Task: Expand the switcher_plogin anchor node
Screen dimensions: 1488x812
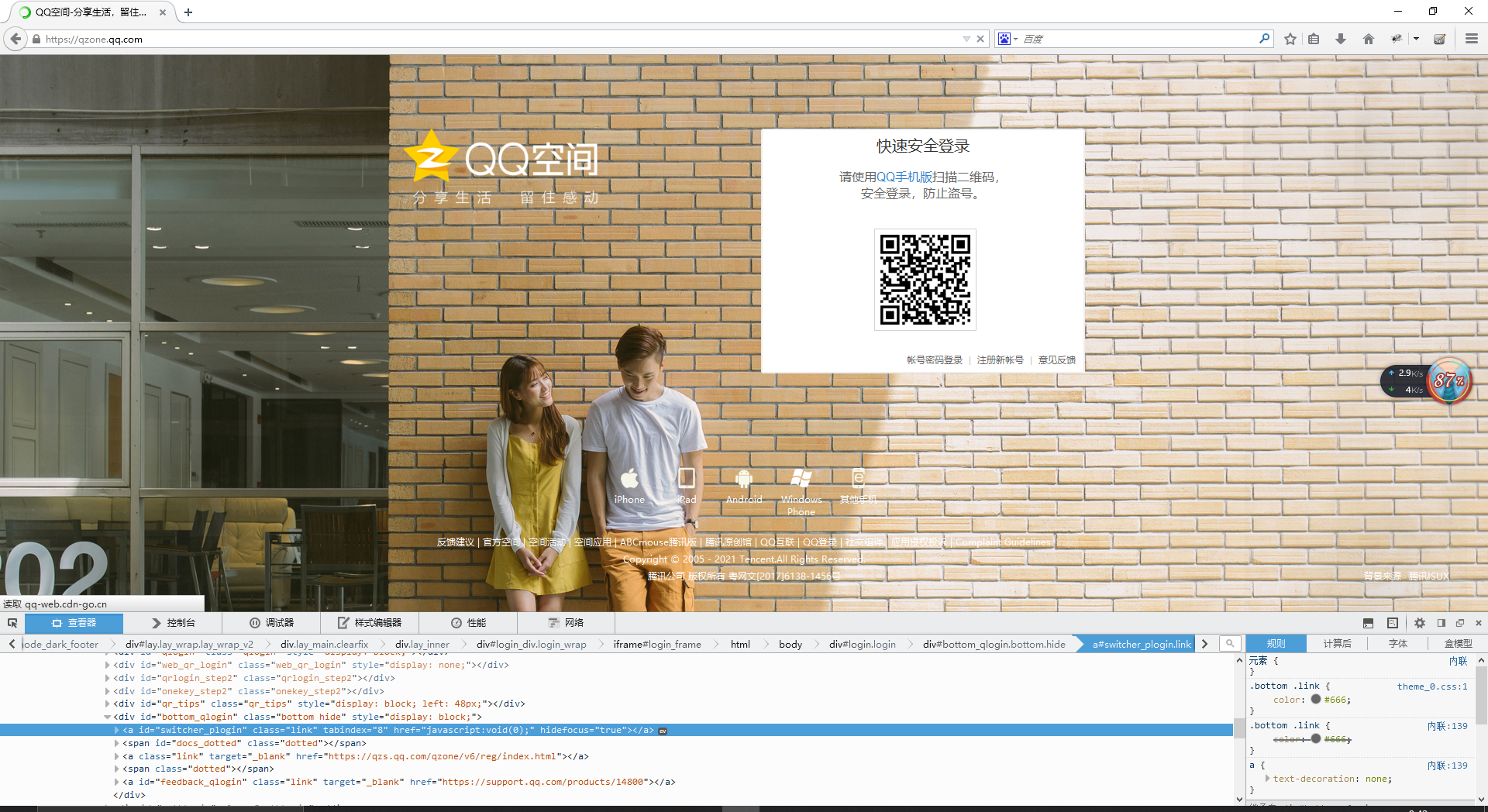Action: coord(117,731)
